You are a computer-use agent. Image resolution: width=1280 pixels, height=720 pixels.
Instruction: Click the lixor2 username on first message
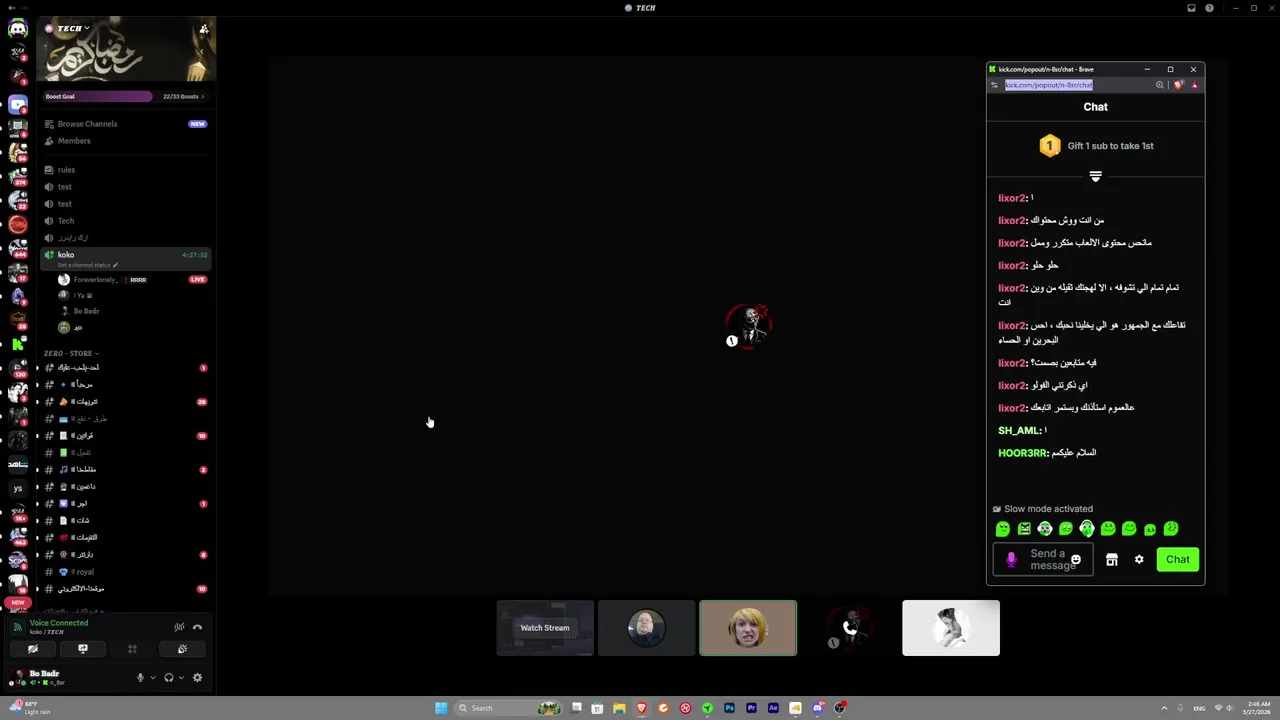pyautogui.click(x=1012, y=198)
